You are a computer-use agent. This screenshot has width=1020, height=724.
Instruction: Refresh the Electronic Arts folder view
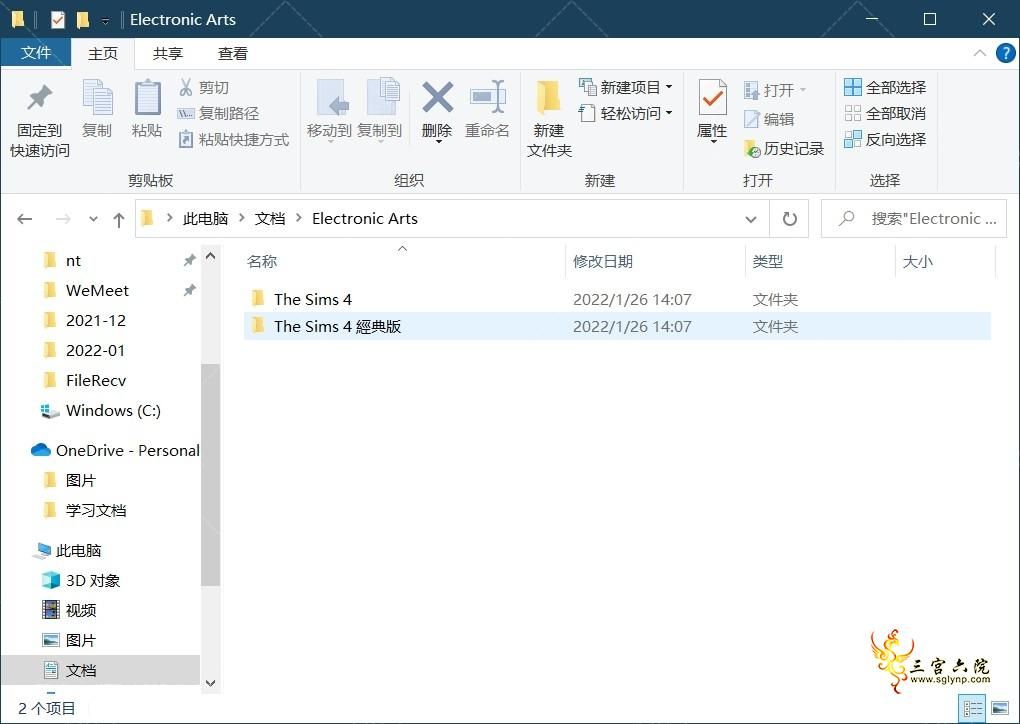coord(790,219)
